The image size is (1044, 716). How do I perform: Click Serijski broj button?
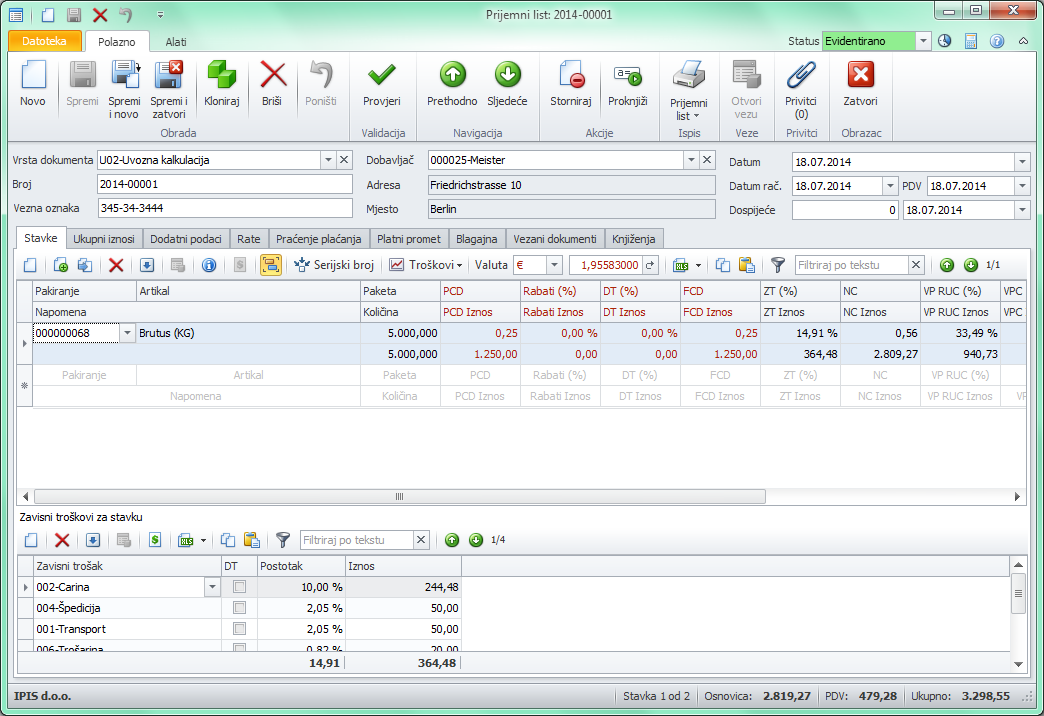pyautogui.click(x=334, y=265)
